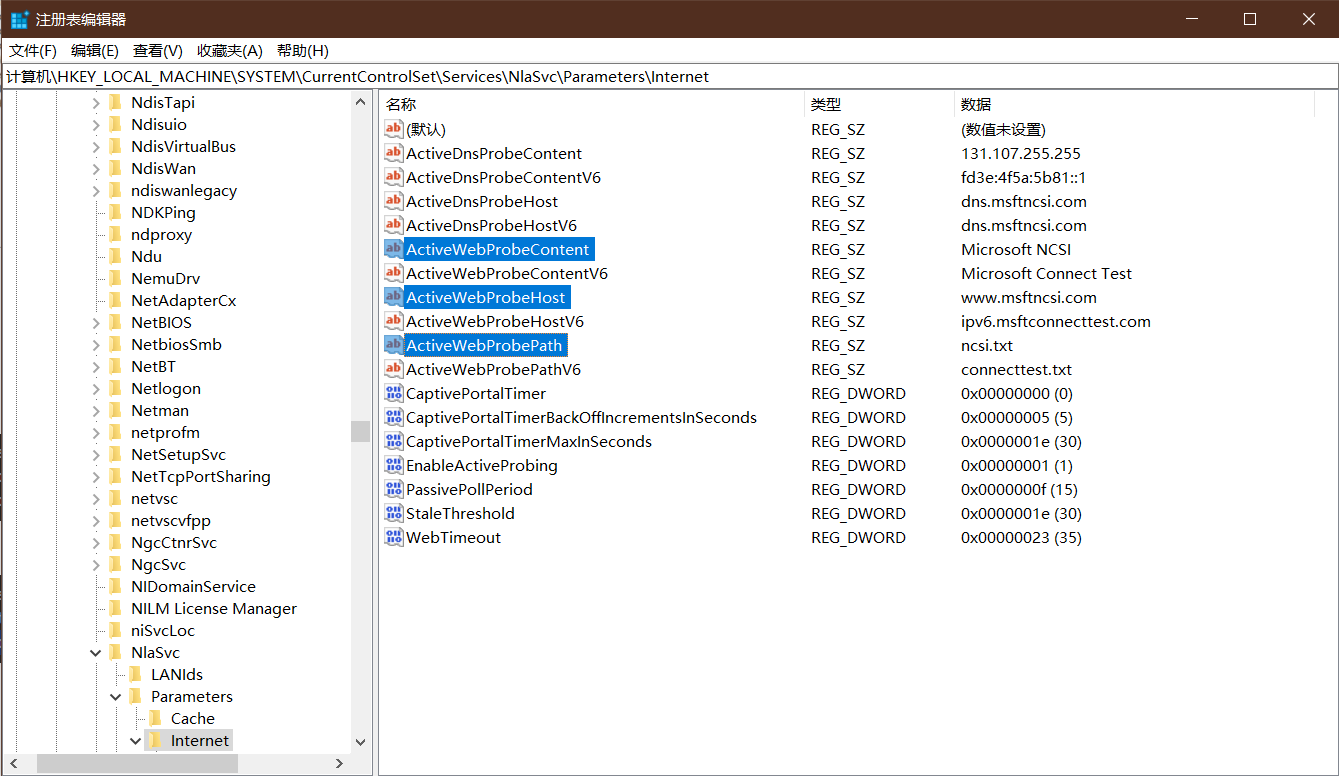
Task: Sort by the 名称 column header
Action: click(592, 104)
